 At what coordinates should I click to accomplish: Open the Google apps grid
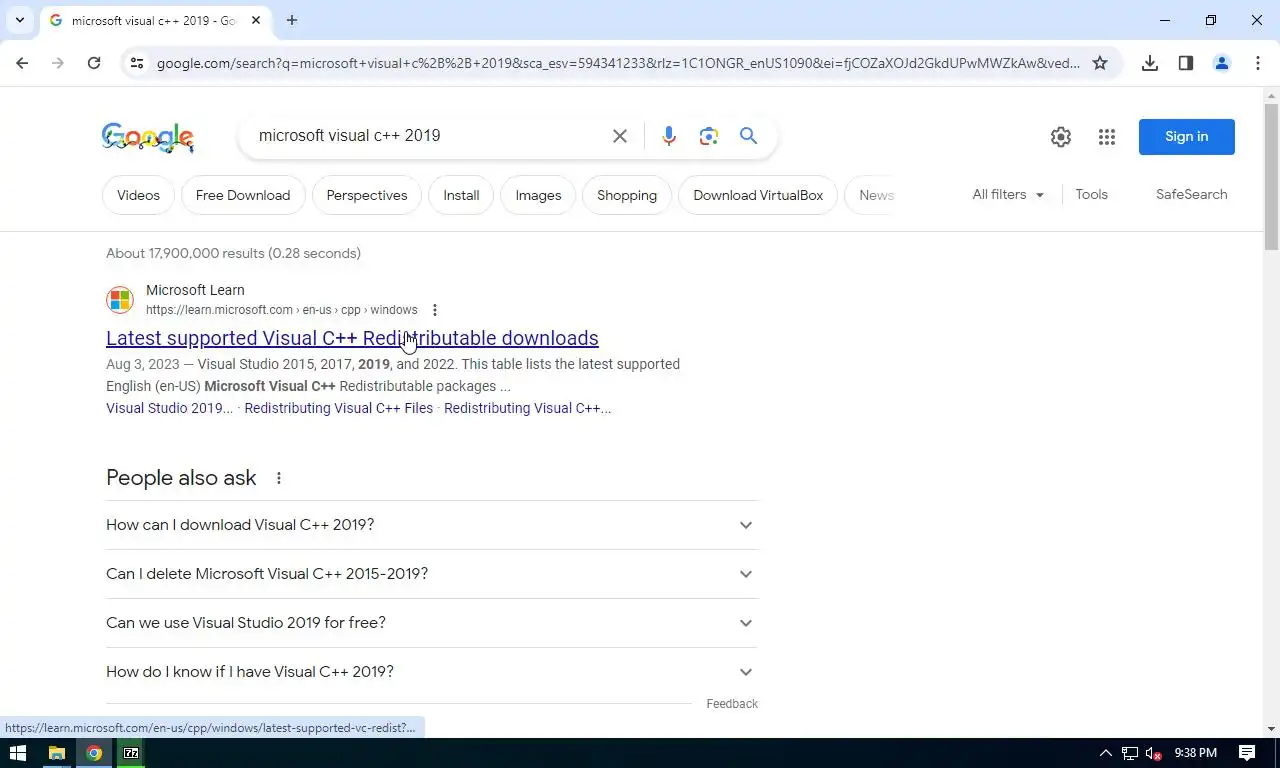point(1107,137)
